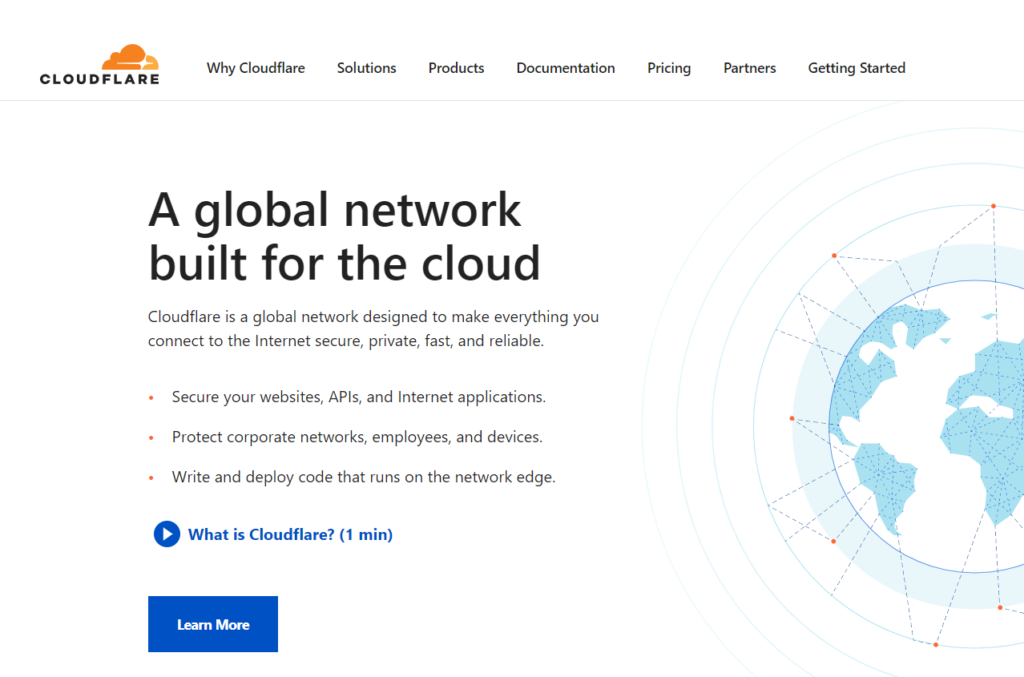Click the blue play video icon

[x=167, y=534]
